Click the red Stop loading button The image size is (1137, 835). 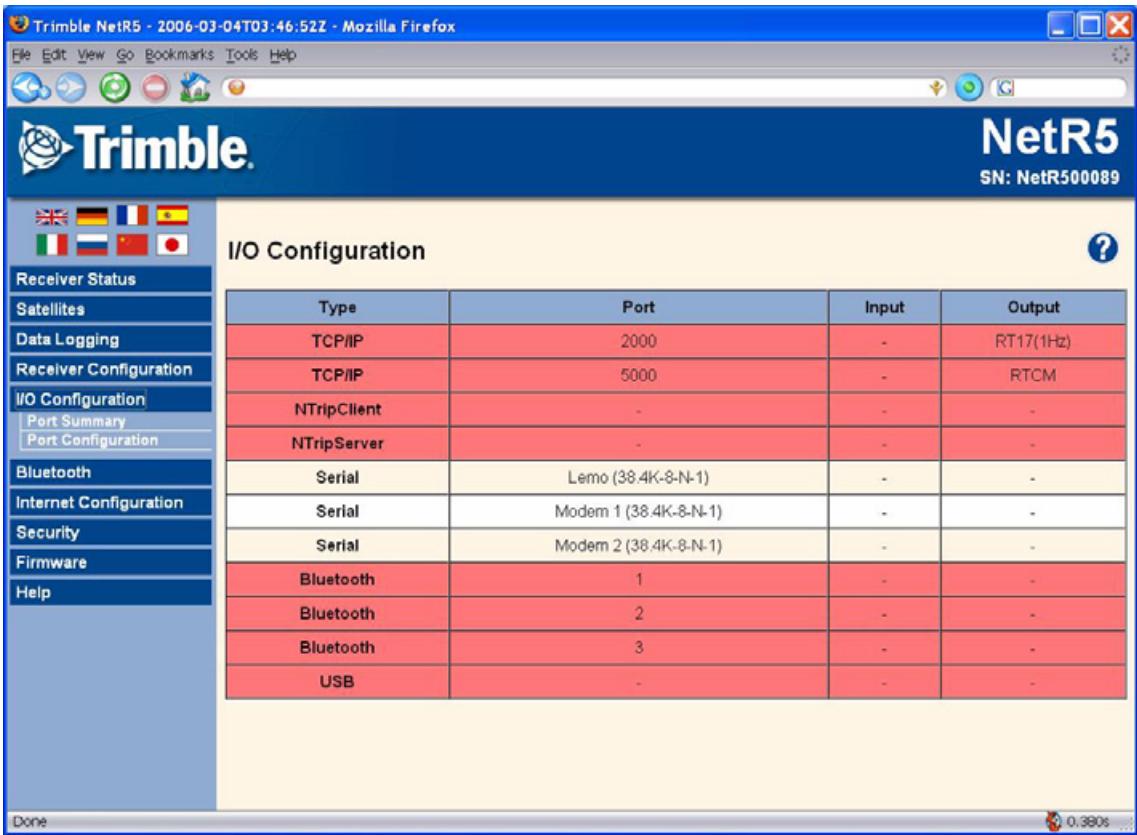click(x=154, y=88)
